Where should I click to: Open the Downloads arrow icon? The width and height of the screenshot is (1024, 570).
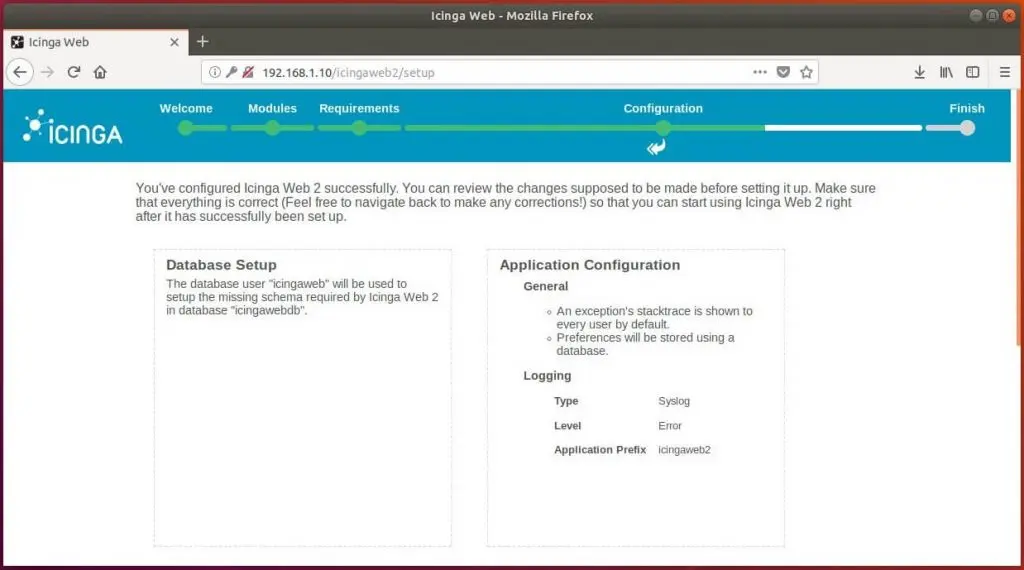[920, 72]
